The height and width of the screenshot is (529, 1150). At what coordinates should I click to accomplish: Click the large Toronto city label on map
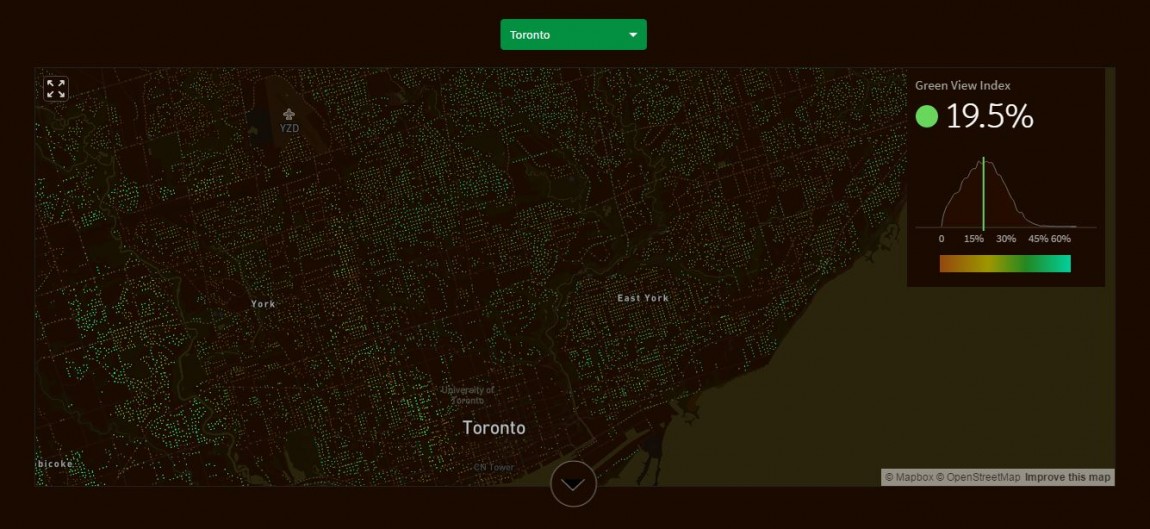pyautogui.click(x=493, y=428)
